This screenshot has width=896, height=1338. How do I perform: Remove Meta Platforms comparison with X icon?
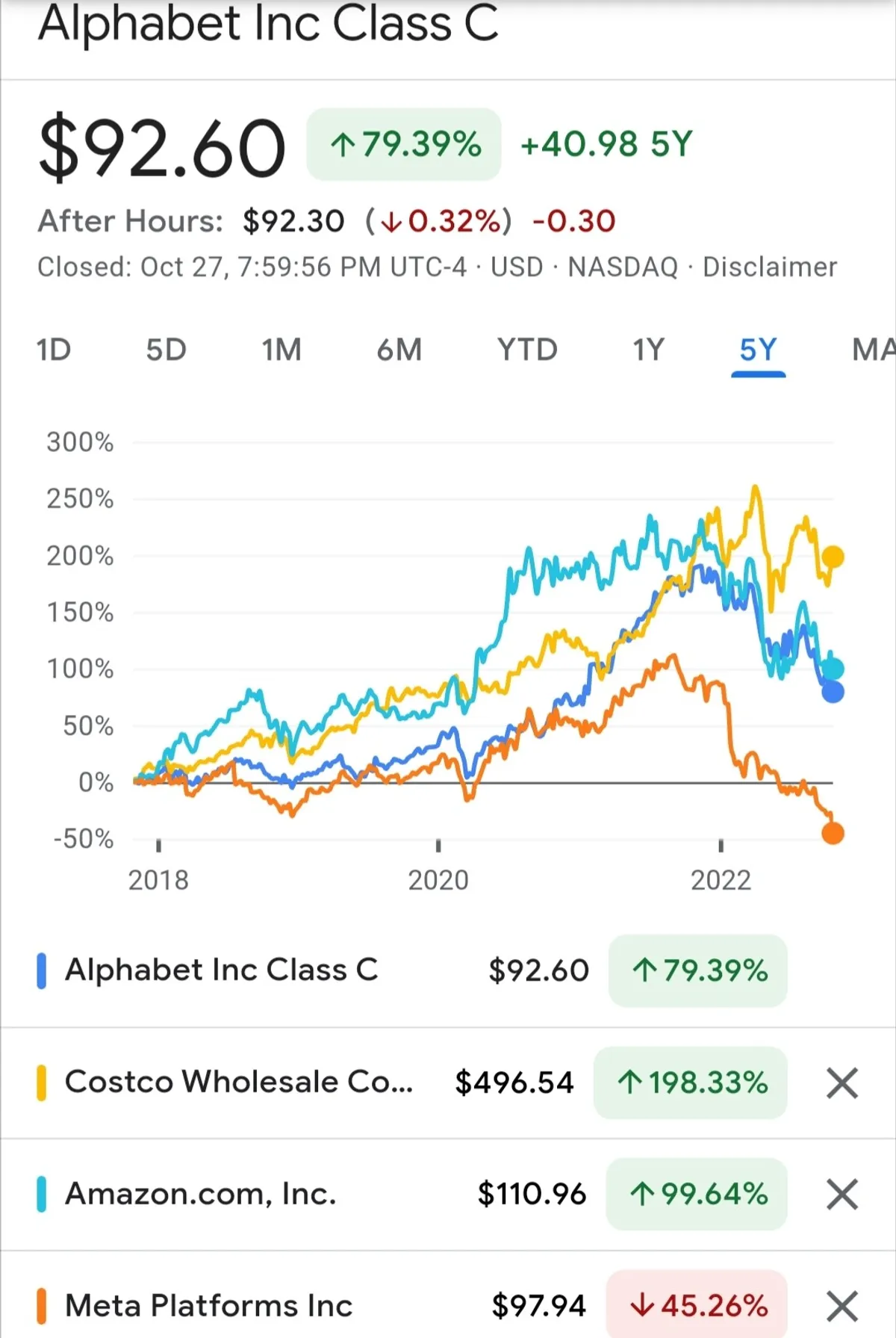click(x=841, y=1306)
